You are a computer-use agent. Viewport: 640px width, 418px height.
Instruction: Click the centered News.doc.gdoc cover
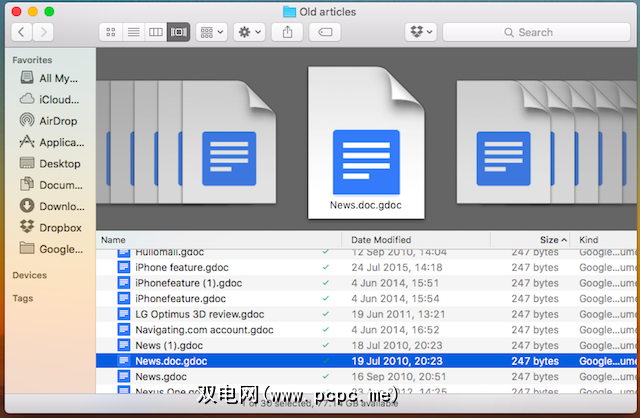click(x=366, y=143)
